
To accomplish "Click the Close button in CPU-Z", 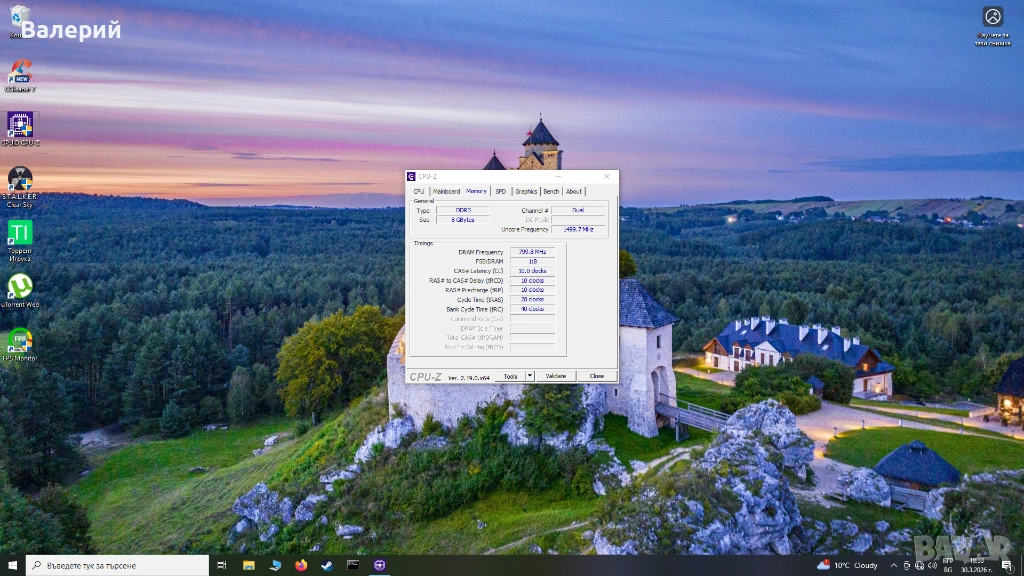I will pos(596,376).
